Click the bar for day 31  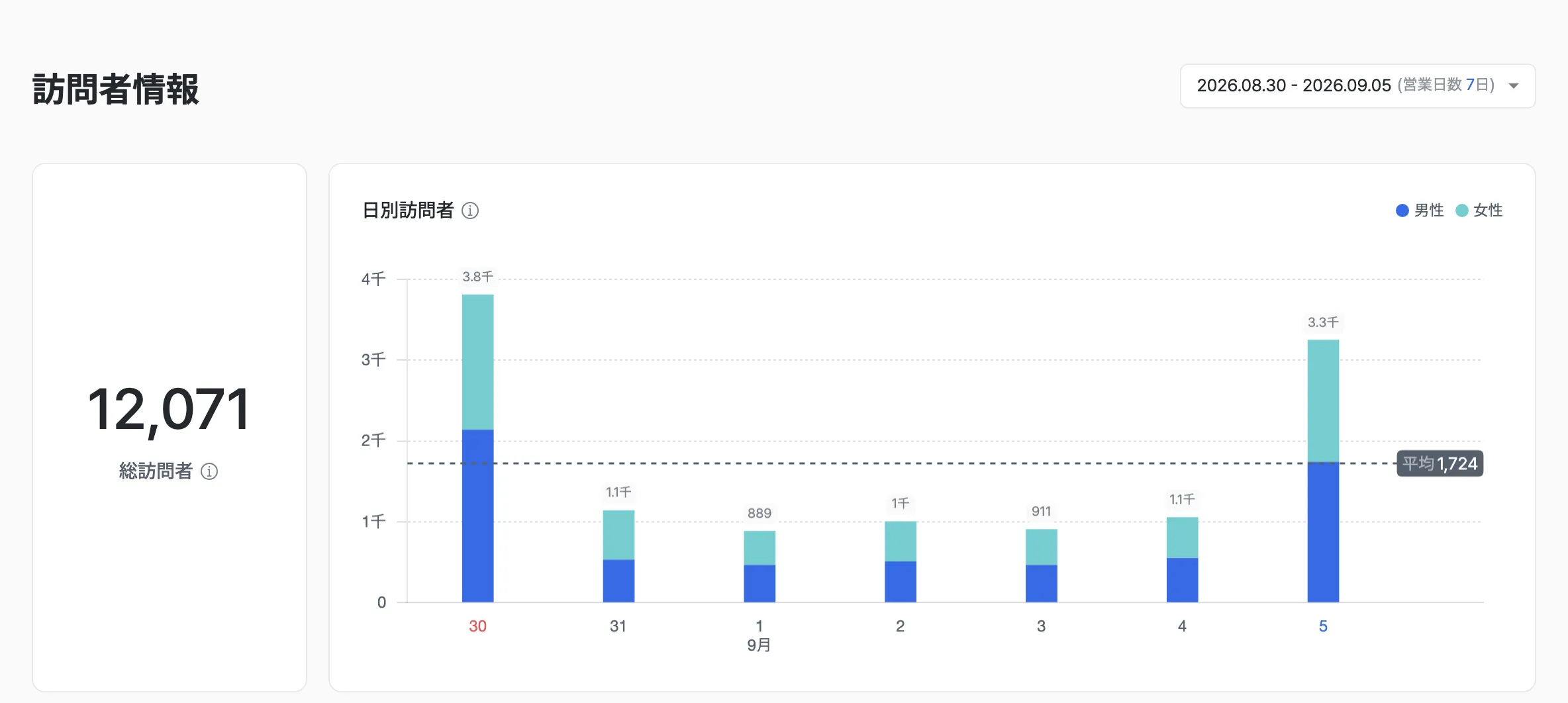tap(618, 556)
